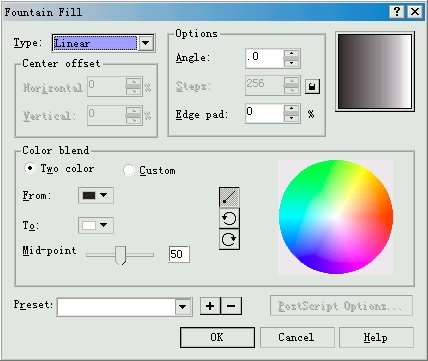Click the Angle input field
428x361 pixels.
[x=265, y=58]
